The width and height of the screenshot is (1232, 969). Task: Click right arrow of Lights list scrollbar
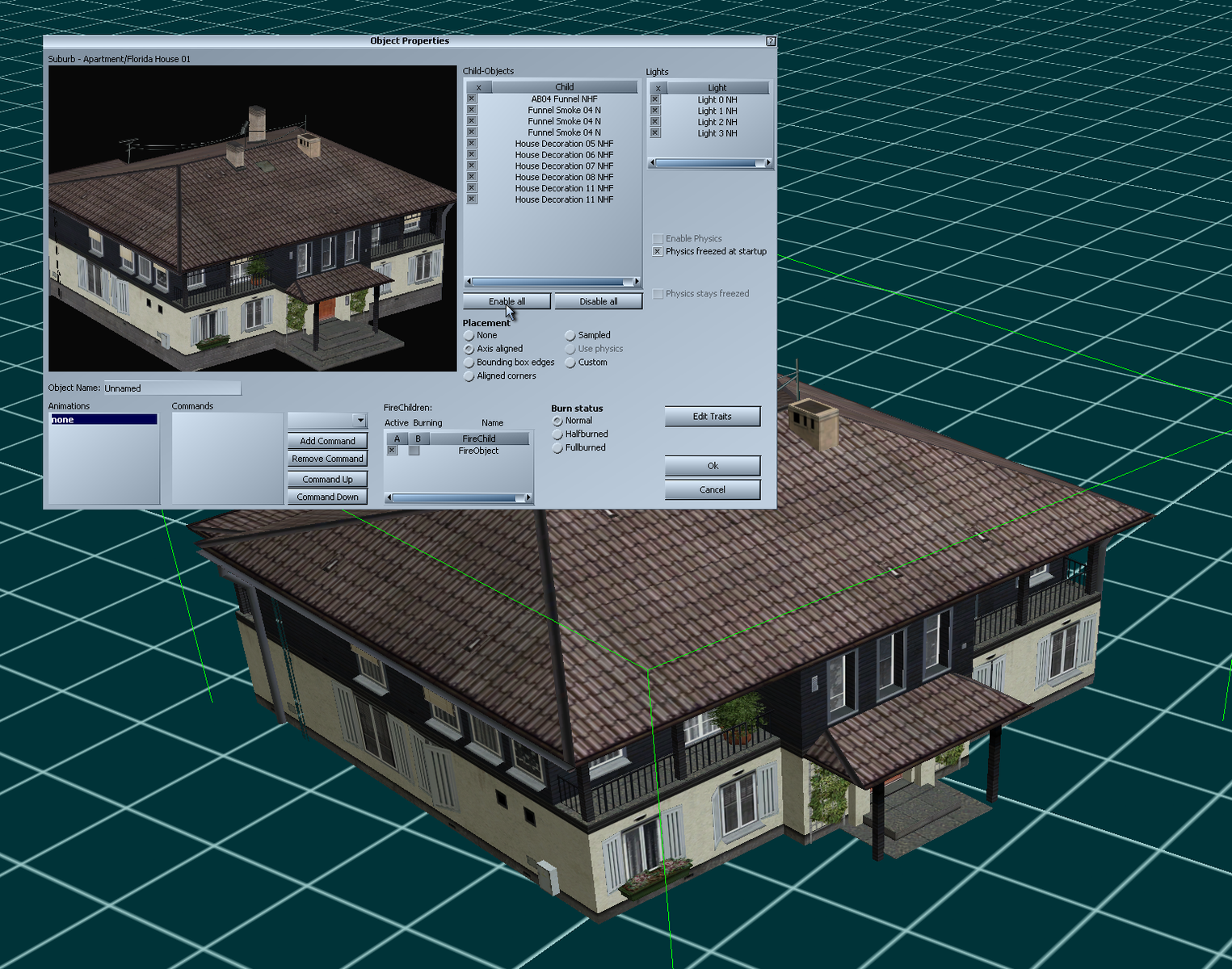767,163
